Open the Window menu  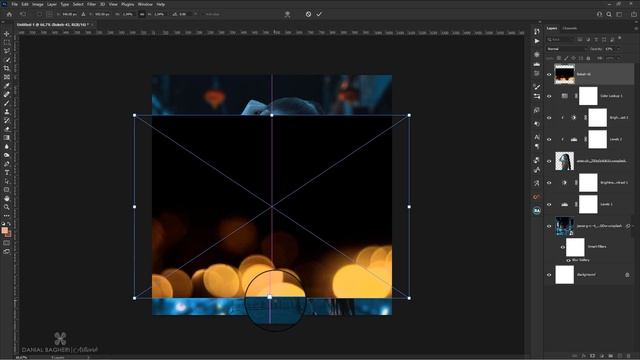click(x=145, y=4)
